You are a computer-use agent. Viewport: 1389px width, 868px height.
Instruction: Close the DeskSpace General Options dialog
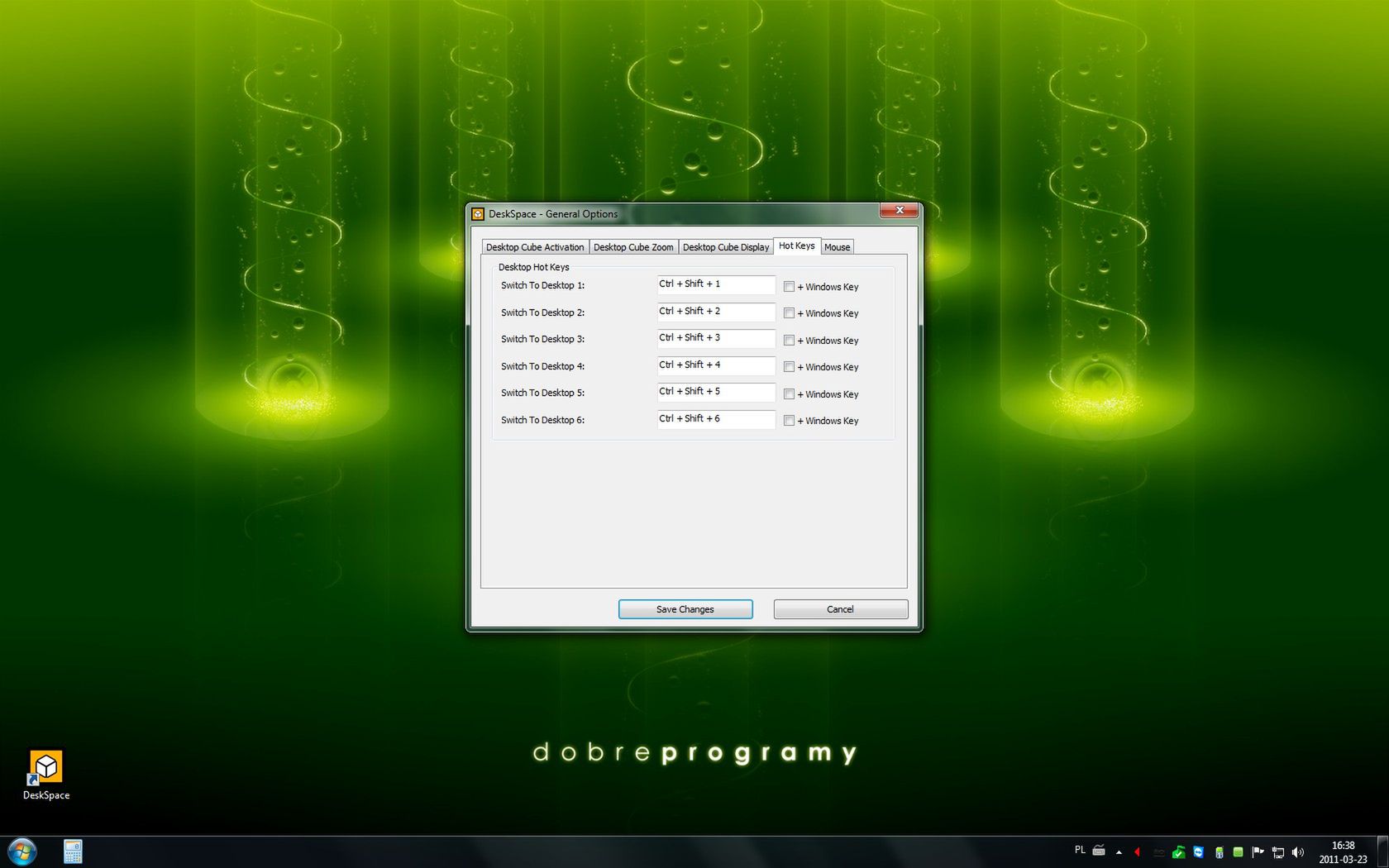899,210
